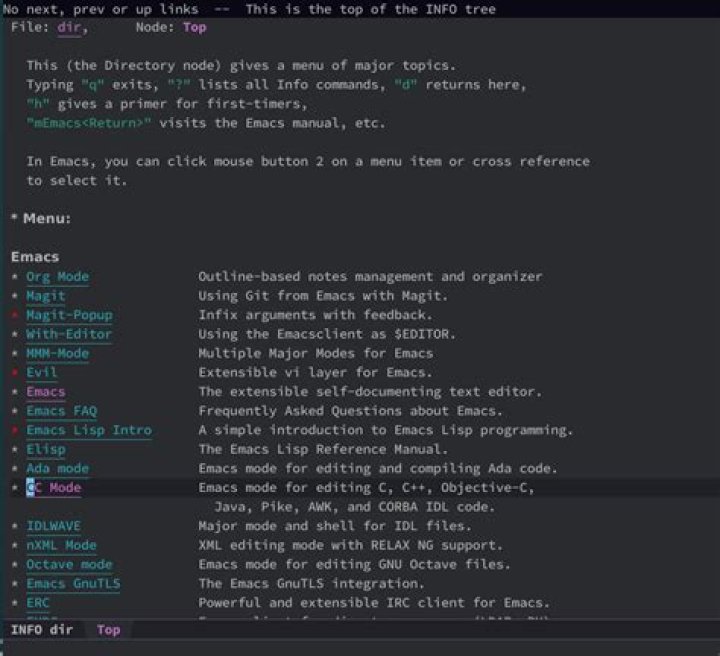Open the Emacs GnuTLS link
The image size is (720, 656).
tap(73, 584)
